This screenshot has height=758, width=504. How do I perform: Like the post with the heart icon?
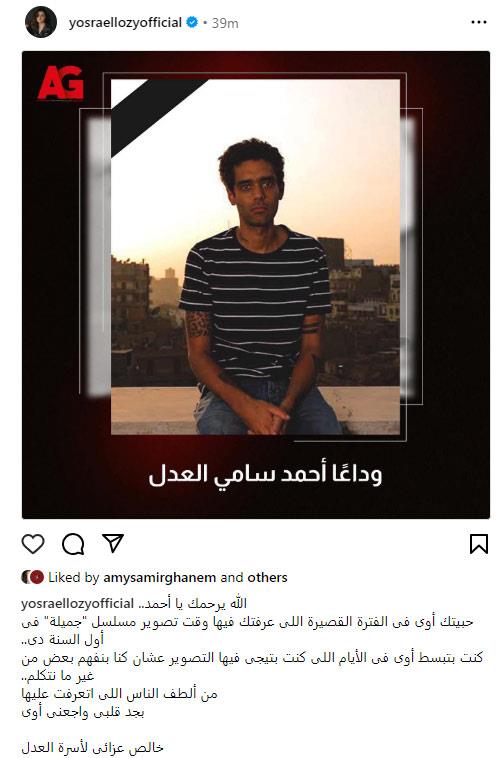33,544
